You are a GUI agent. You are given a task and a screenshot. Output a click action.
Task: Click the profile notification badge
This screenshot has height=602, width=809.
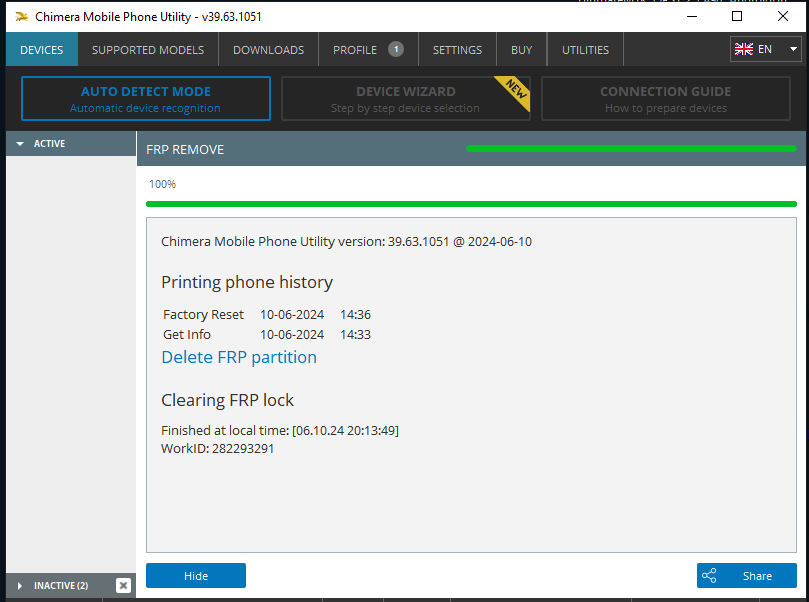(x=396, y=49)
